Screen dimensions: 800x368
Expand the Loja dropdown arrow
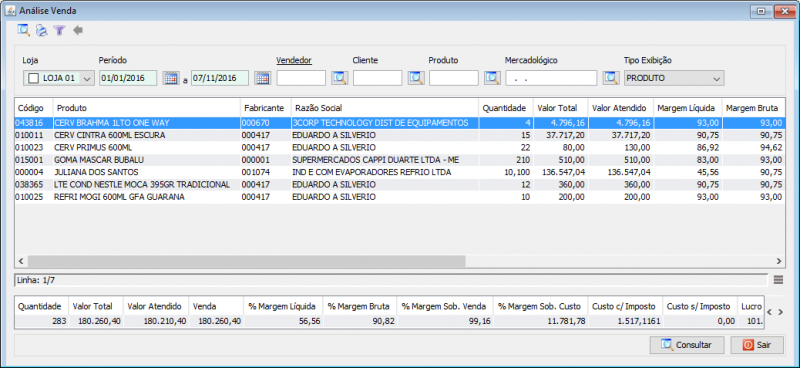(87, 78)
